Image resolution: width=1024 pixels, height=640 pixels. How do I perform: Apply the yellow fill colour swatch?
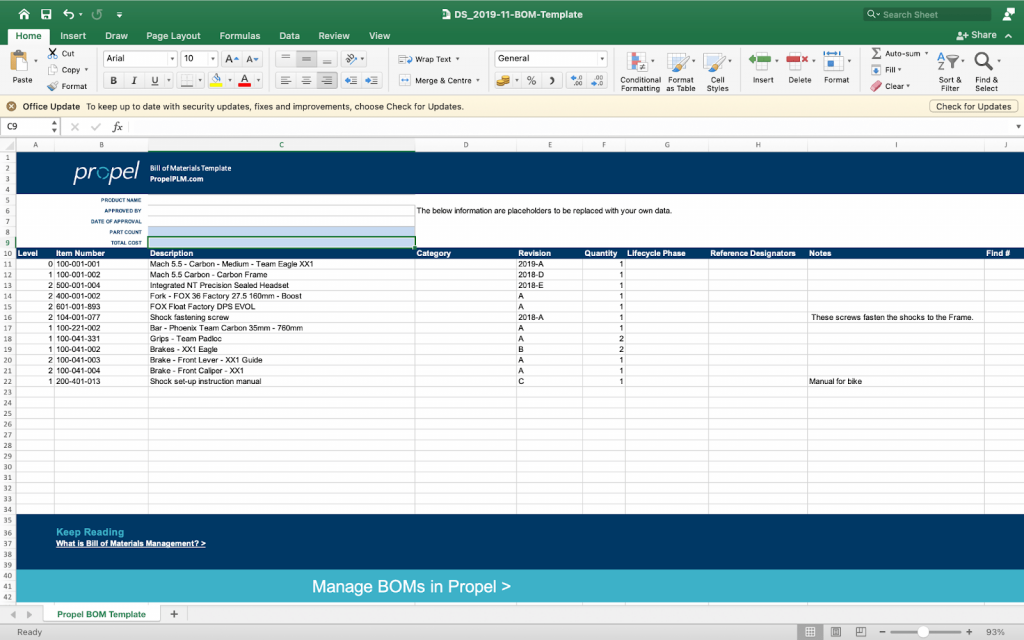216,80
